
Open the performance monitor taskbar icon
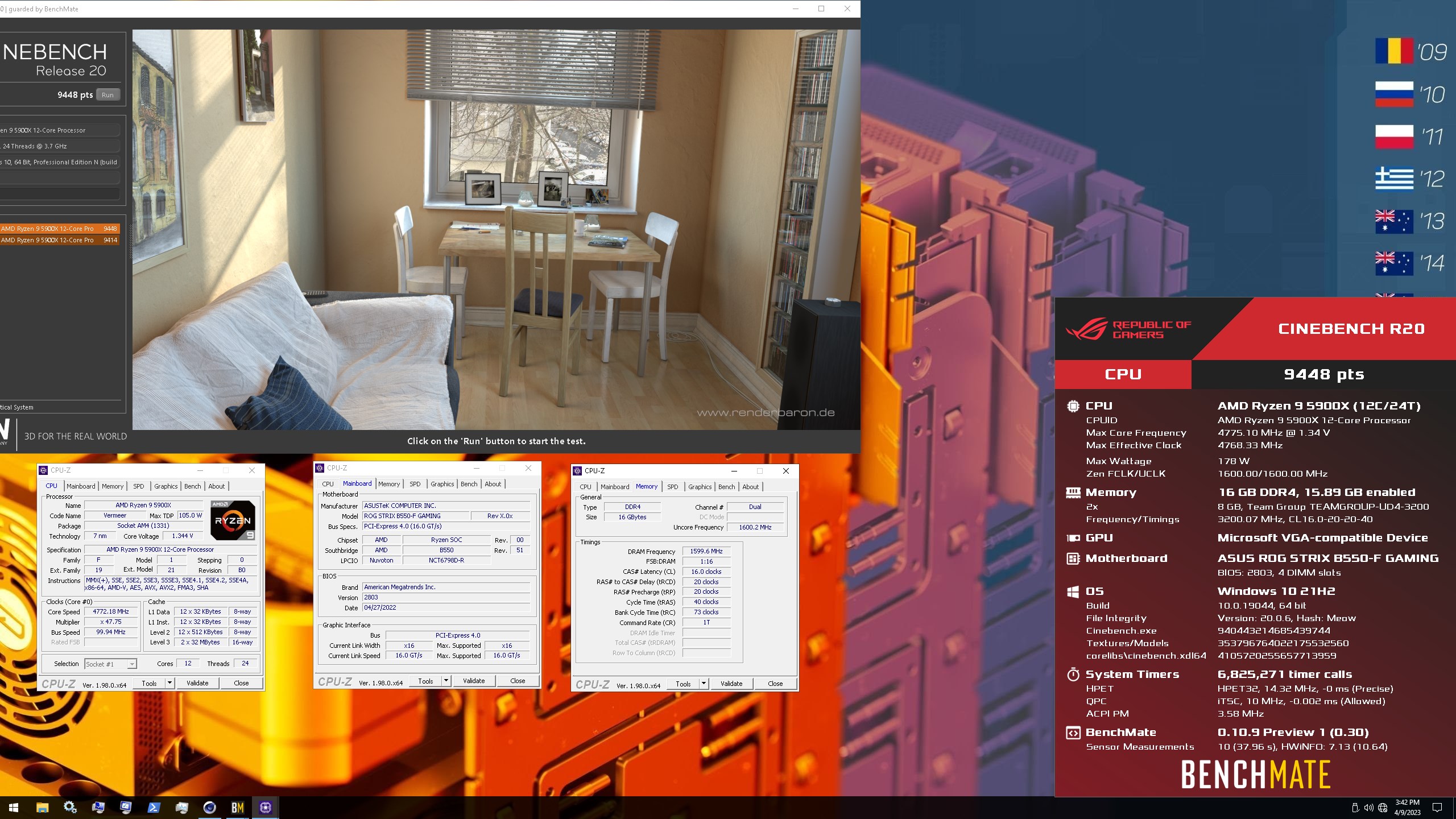click(181, 808)
